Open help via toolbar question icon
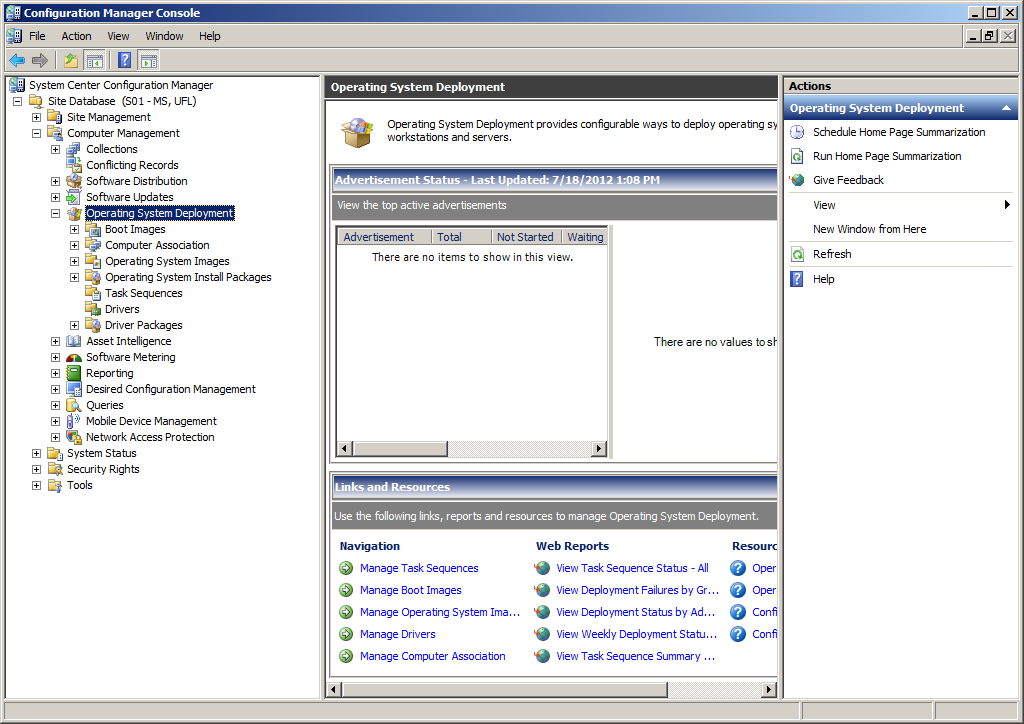The image size is (1024, 724). [124, 61]
